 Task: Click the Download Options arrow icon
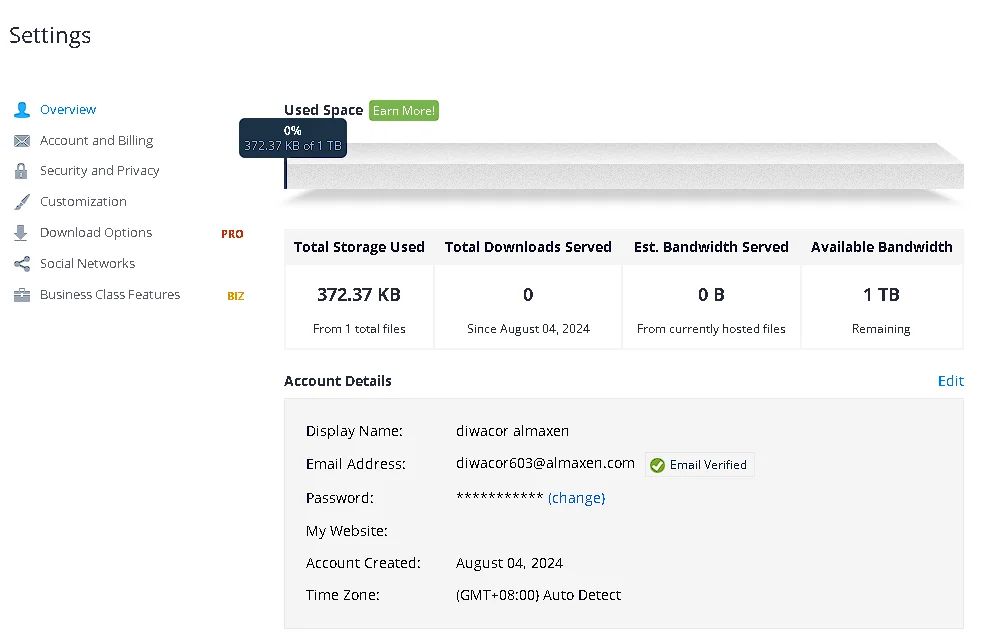click(21, 233)
